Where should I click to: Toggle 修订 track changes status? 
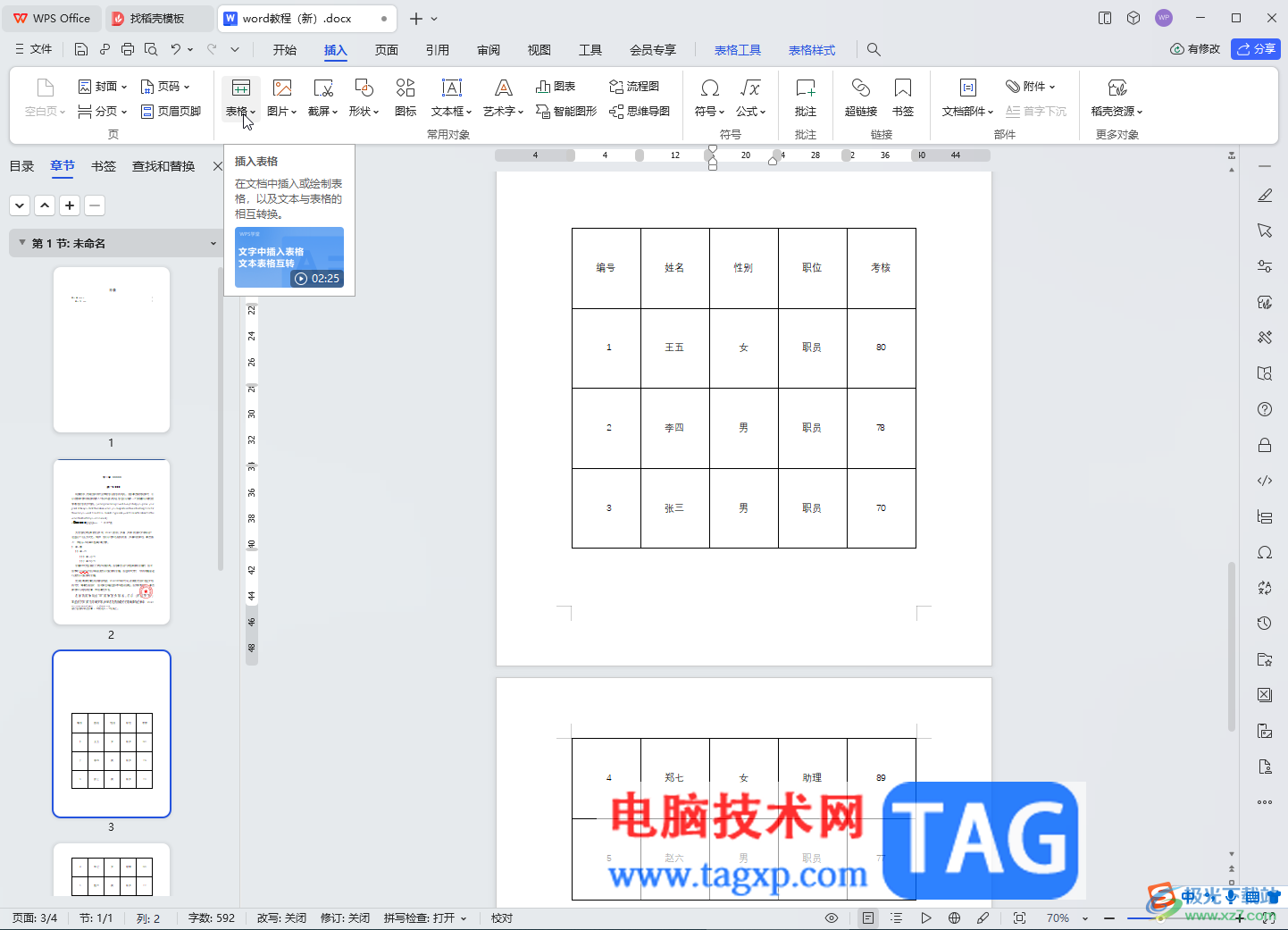point(345,918)
